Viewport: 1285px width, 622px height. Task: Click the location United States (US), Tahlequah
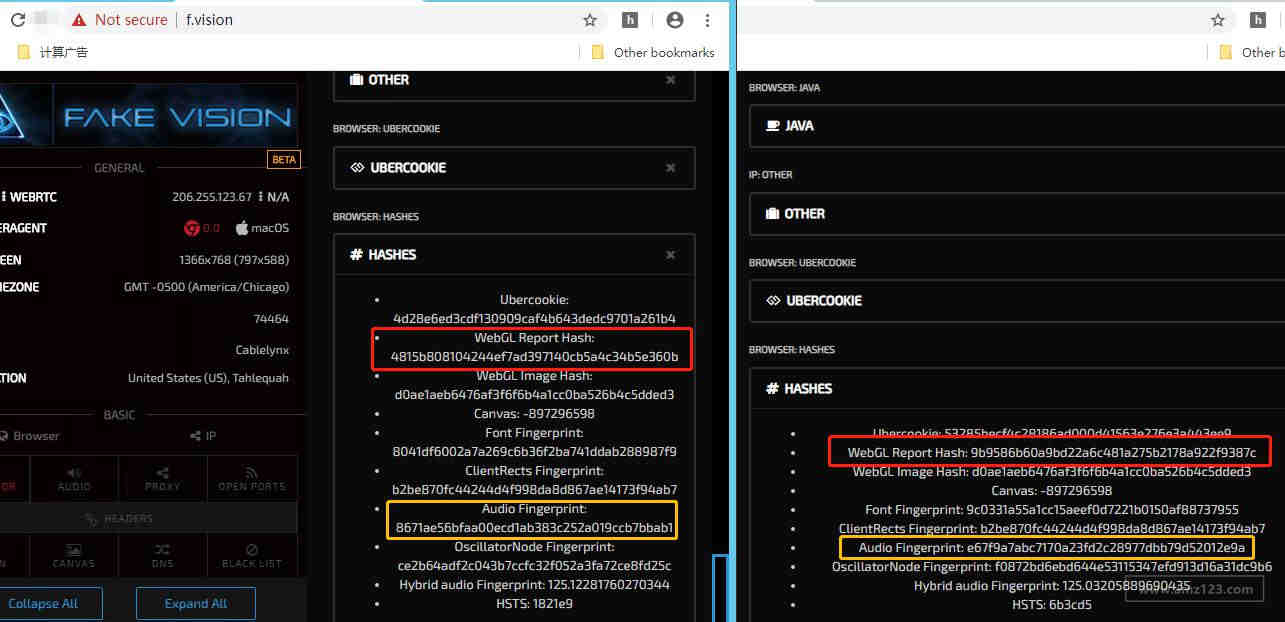(208, 378)
